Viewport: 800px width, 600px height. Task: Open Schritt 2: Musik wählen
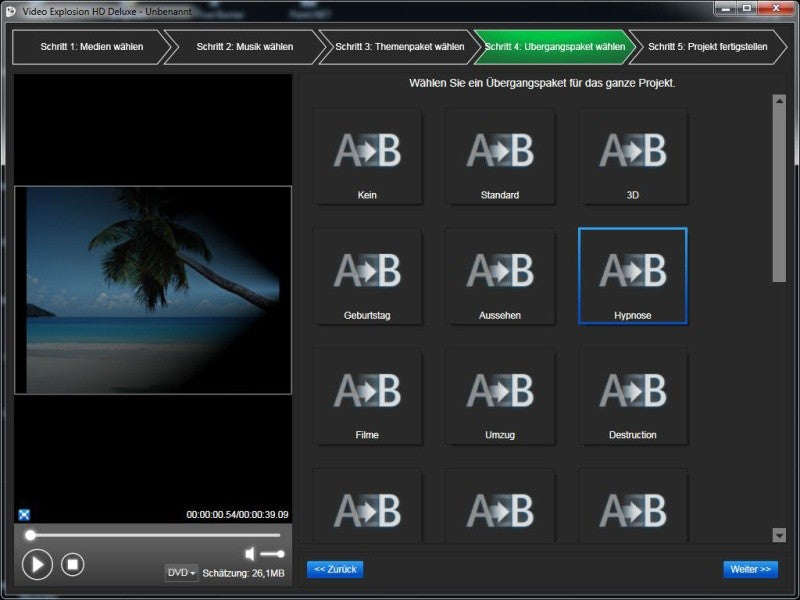tap(245, 47)
